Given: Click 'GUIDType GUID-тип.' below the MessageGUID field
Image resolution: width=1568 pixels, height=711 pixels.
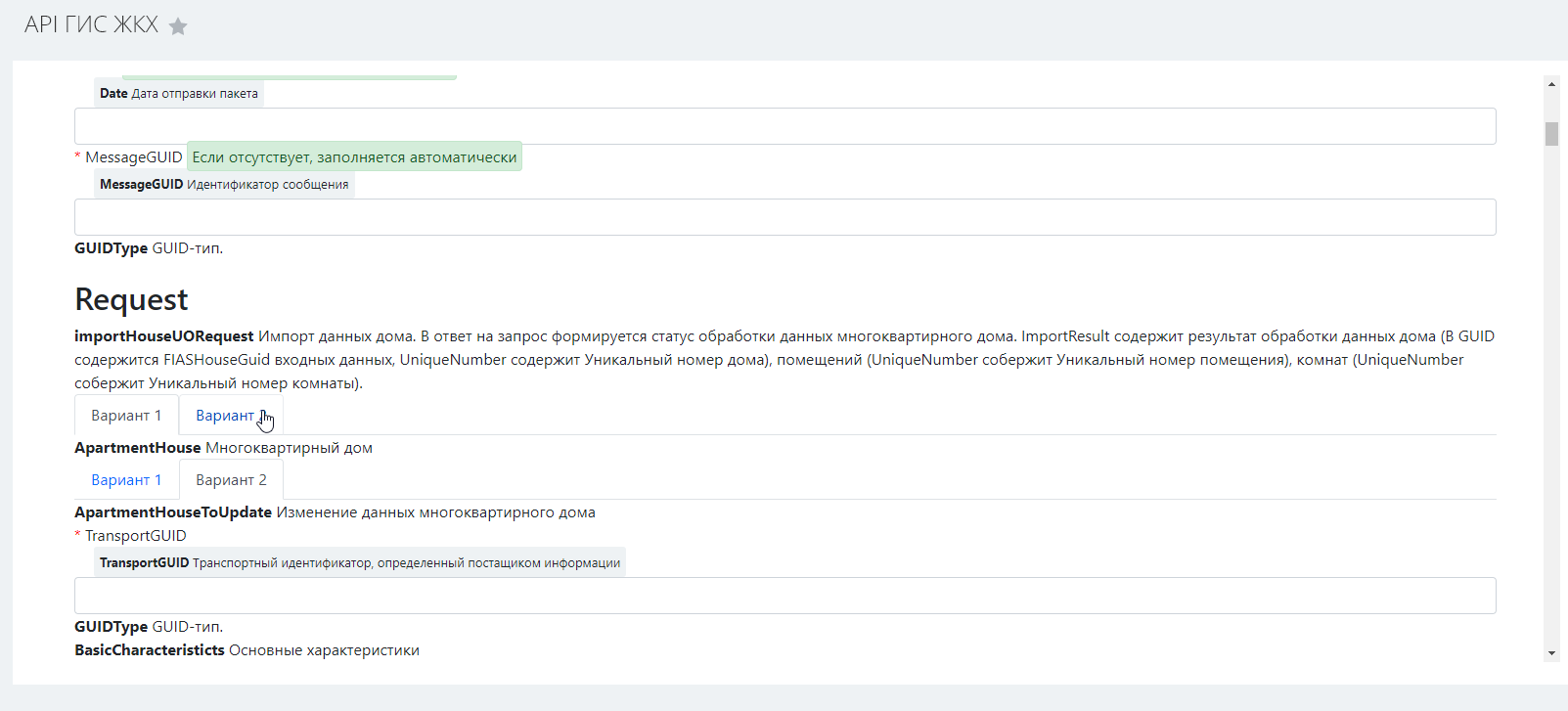Looking at the screenshot, I should pos(149,248).
